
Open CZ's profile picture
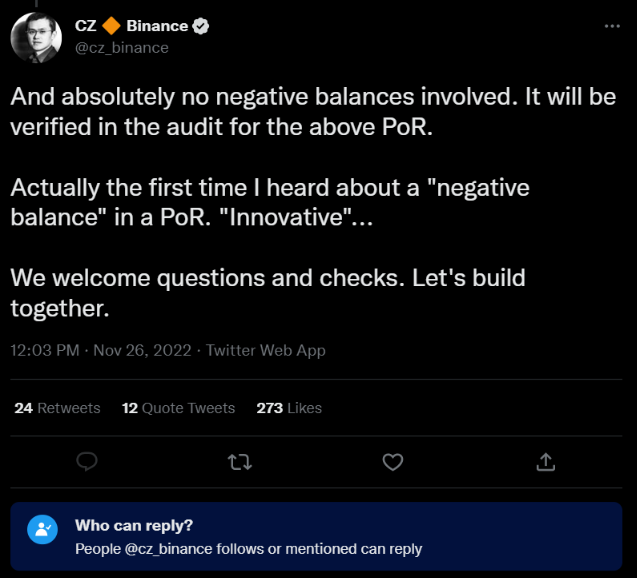[x=37, y=37]
